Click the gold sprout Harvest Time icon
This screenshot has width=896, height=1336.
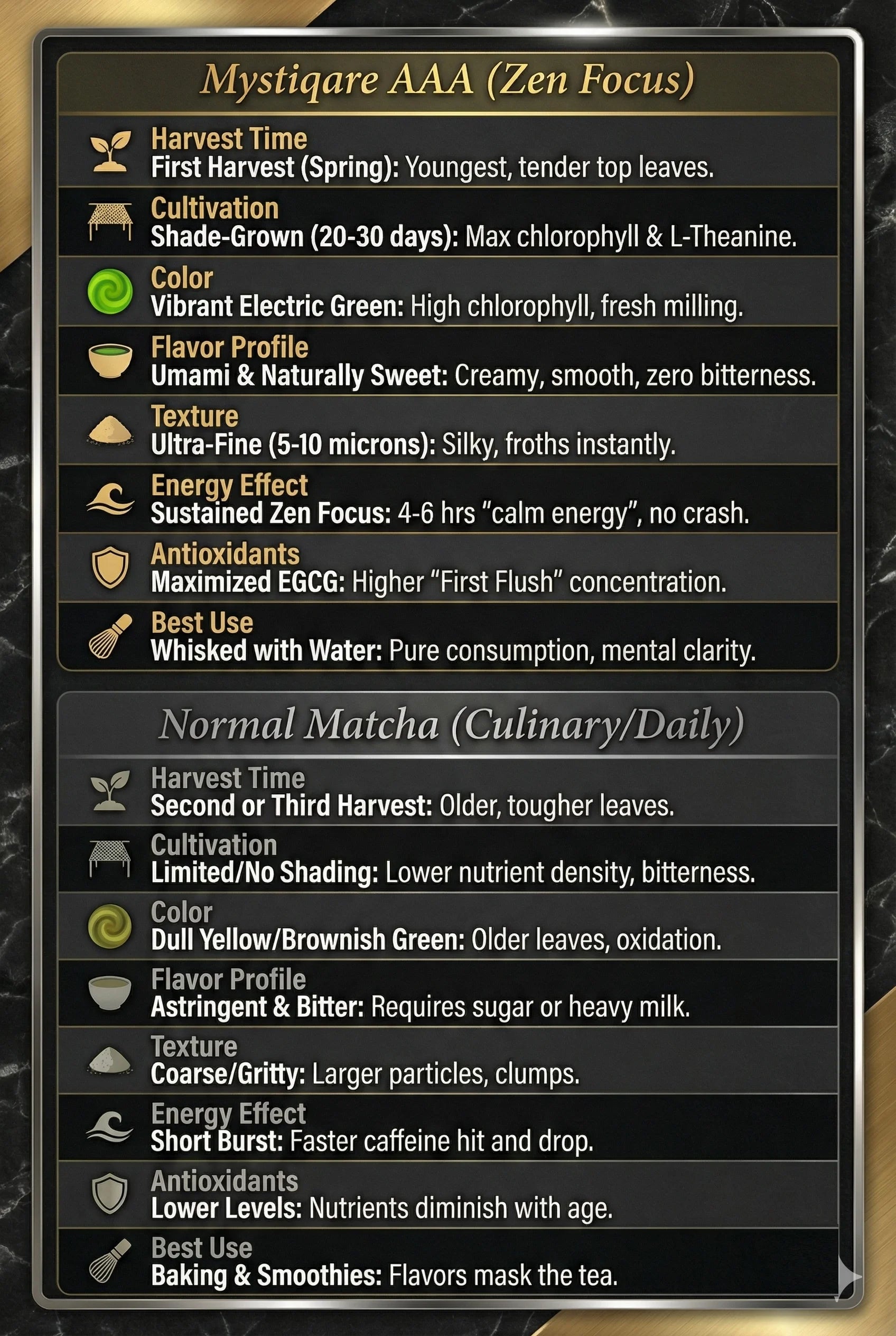click(x=110, y=152)
